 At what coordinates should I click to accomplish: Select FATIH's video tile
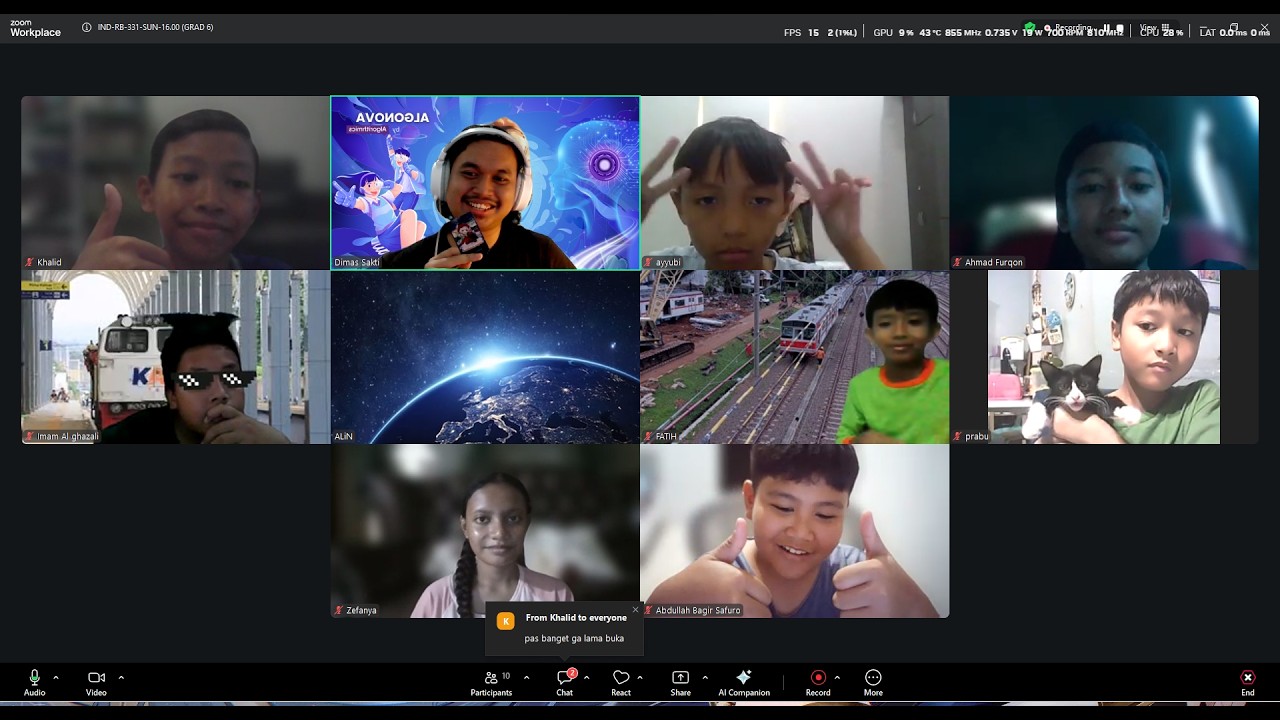(795, 357)
